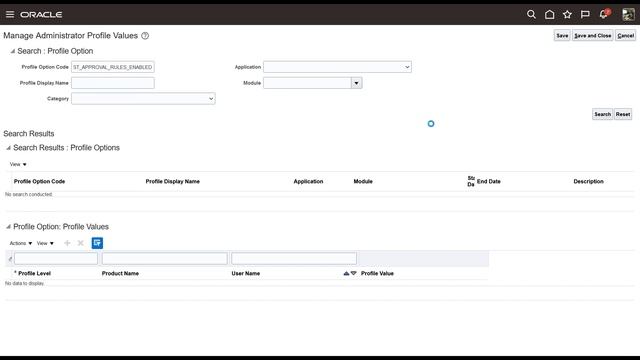The image size is (640, 360).
Task: Focus the Profile Display Name field
Action: 113,83
